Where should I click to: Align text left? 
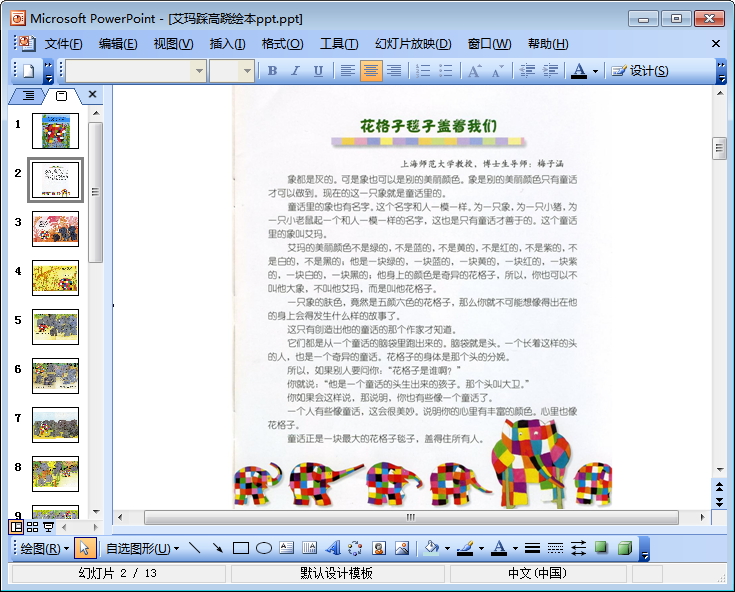tap(347, 71)
